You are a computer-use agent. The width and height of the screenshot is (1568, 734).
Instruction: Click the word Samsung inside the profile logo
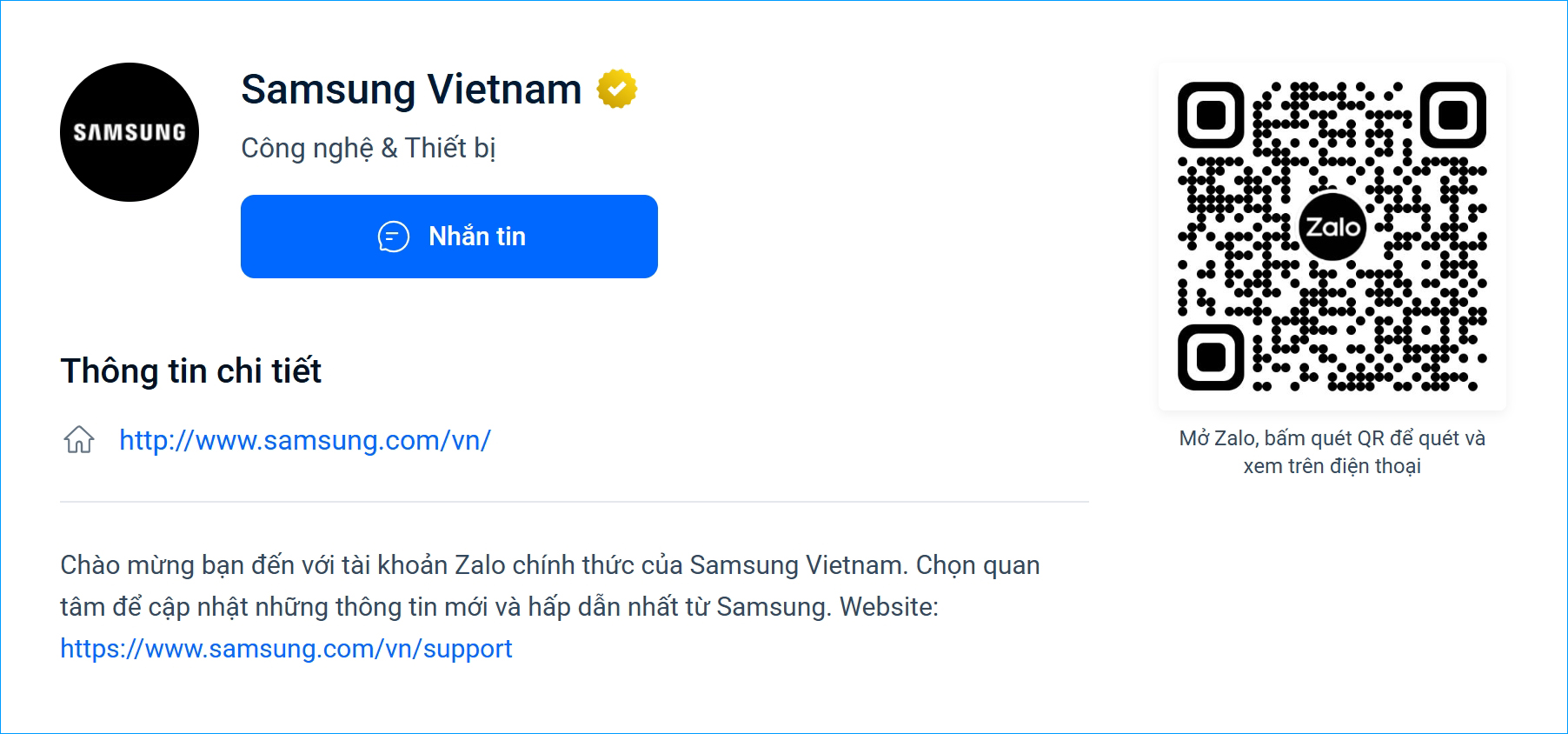pos(129,132)
